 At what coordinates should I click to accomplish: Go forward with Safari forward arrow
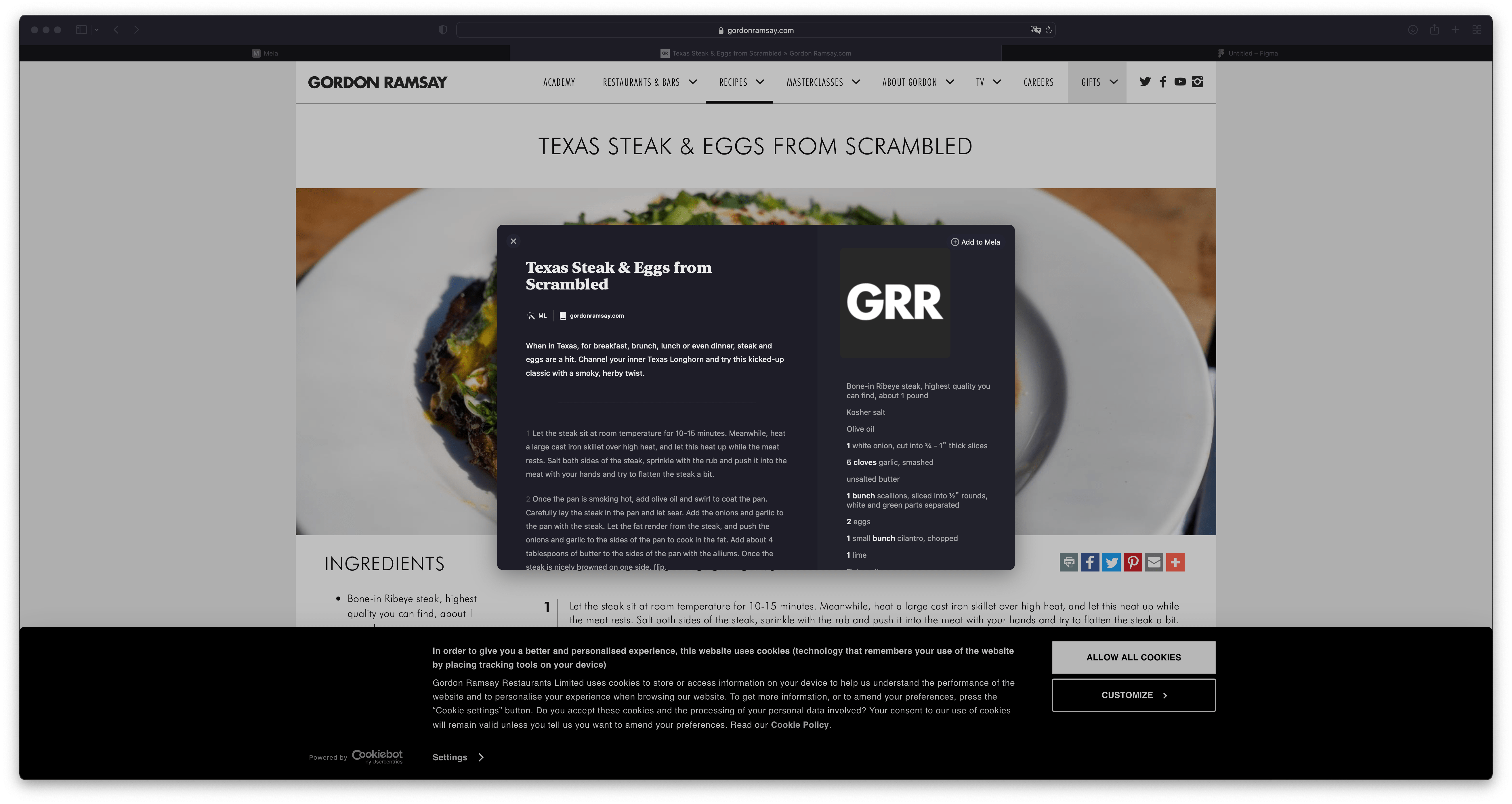[x=136, y=29]
